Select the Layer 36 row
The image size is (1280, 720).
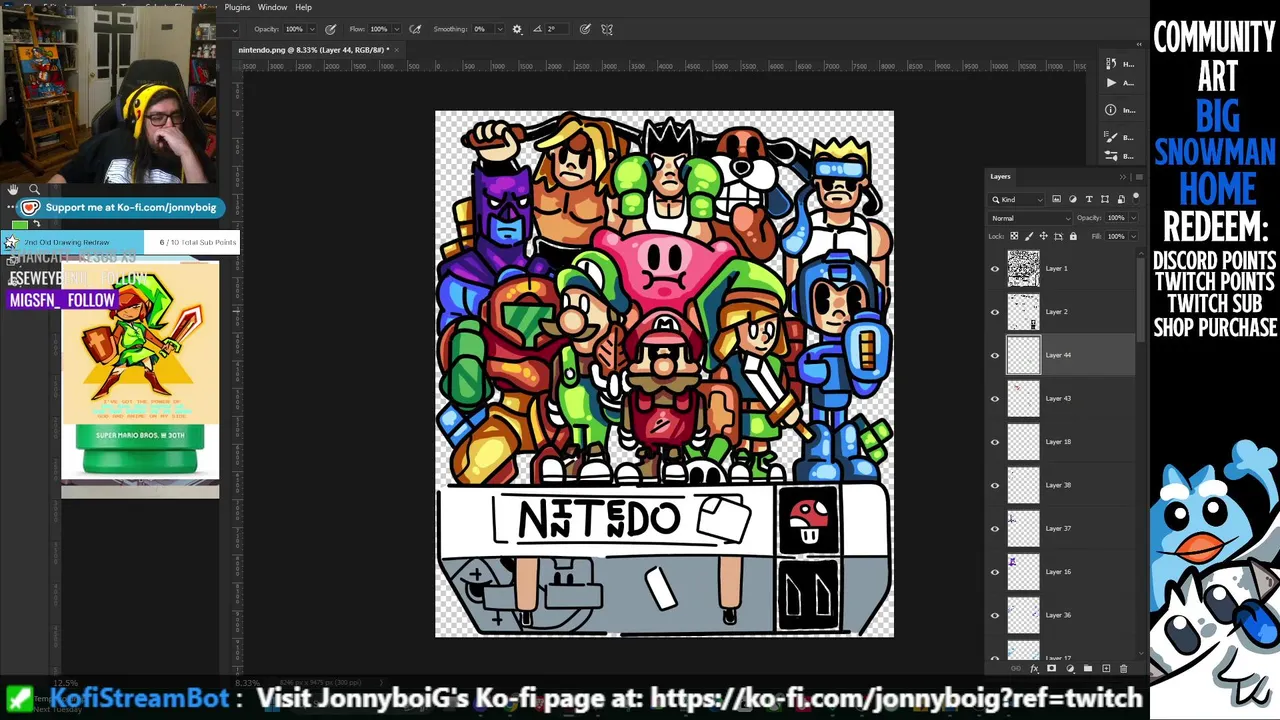[x=1062, y=615]
